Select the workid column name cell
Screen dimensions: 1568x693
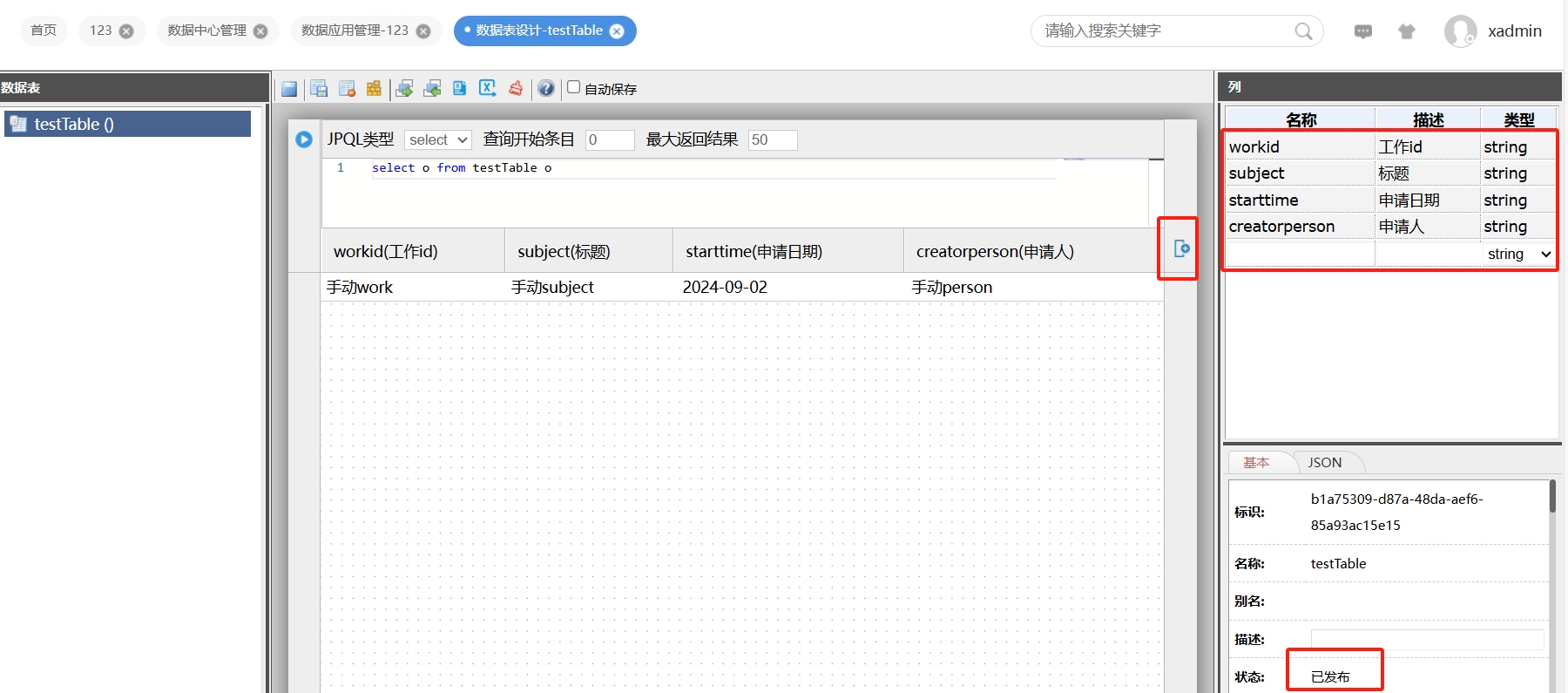pos(1300,147)
